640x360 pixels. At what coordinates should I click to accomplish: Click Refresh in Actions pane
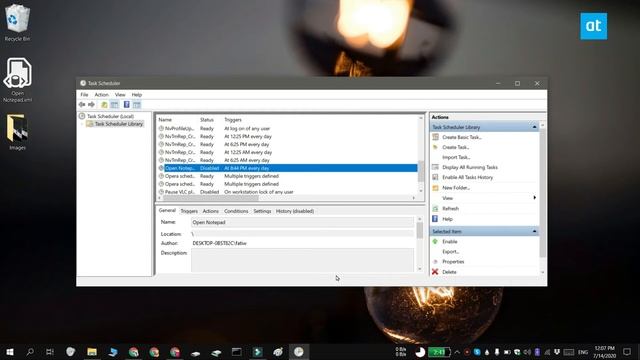point(450,209)
